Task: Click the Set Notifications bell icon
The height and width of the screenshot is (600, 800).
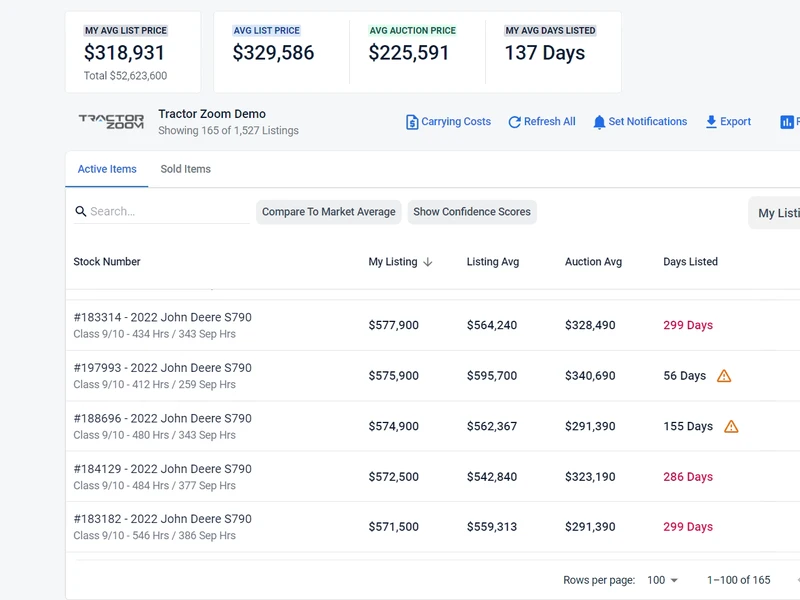Action: pyautogui.click(x=599, y=122)
